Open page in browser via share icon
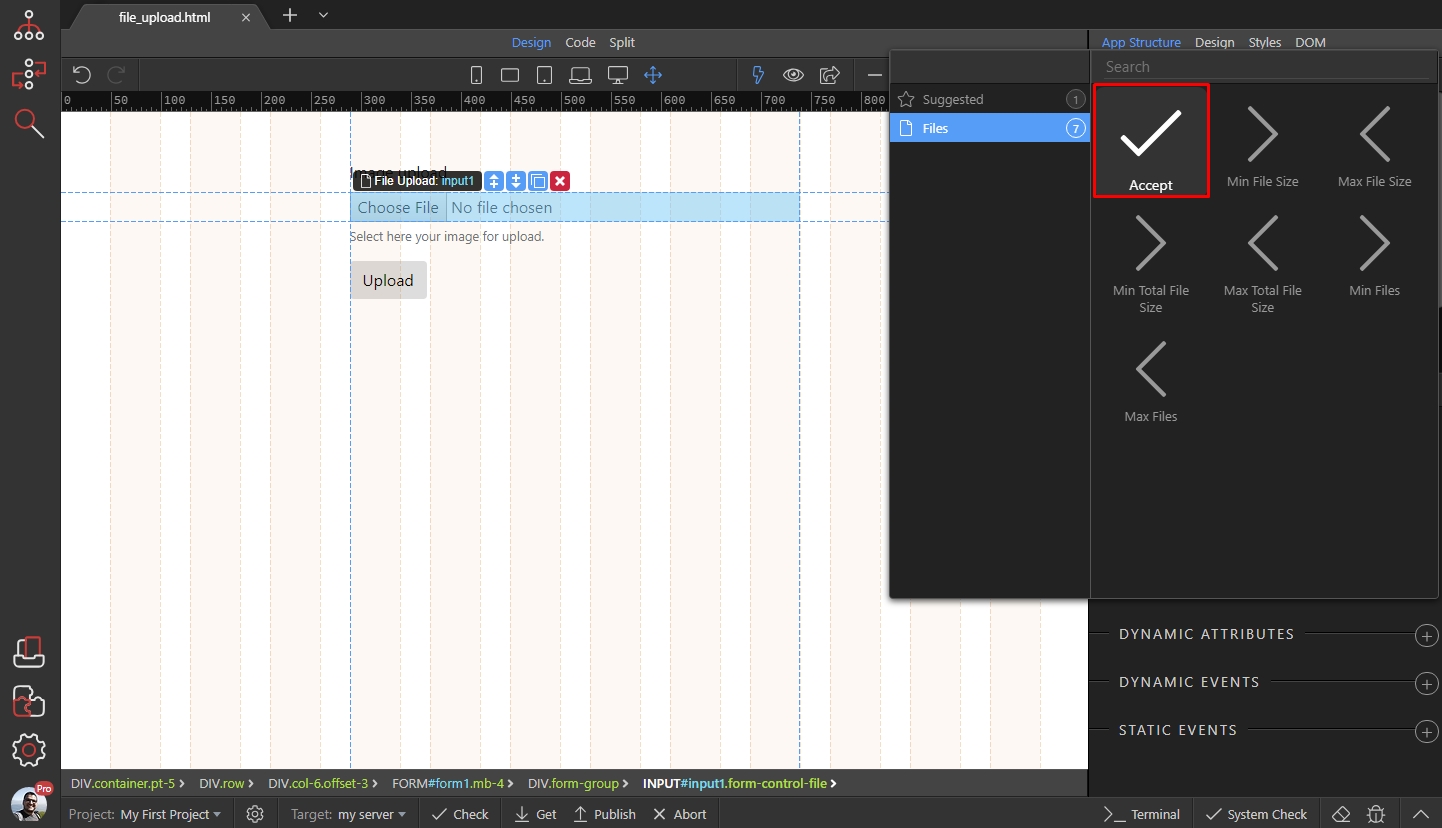The image size is (1442, 828). 830,74
